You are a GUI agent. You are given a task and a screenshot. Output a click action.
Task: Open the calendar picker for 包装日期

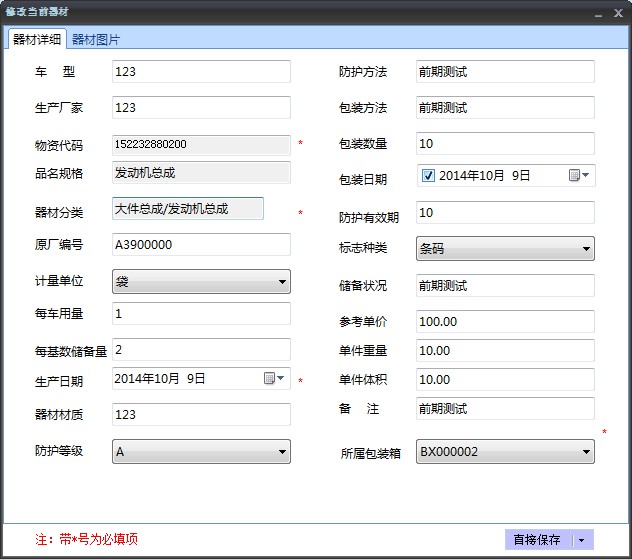[579, 176]
